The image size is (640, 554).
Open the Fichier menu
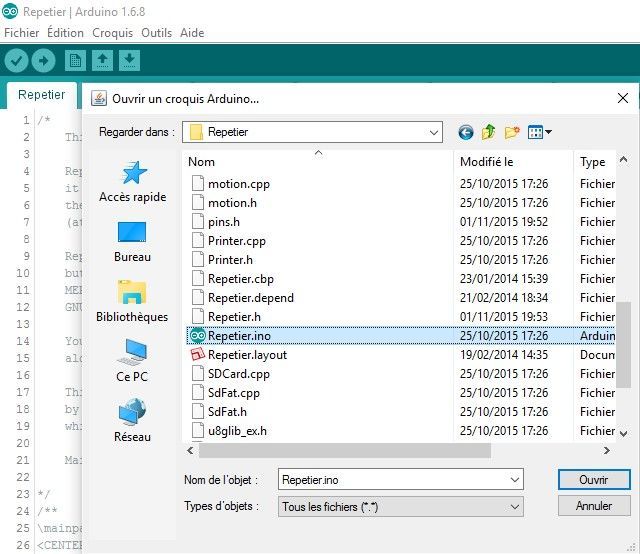coord(22,33)
